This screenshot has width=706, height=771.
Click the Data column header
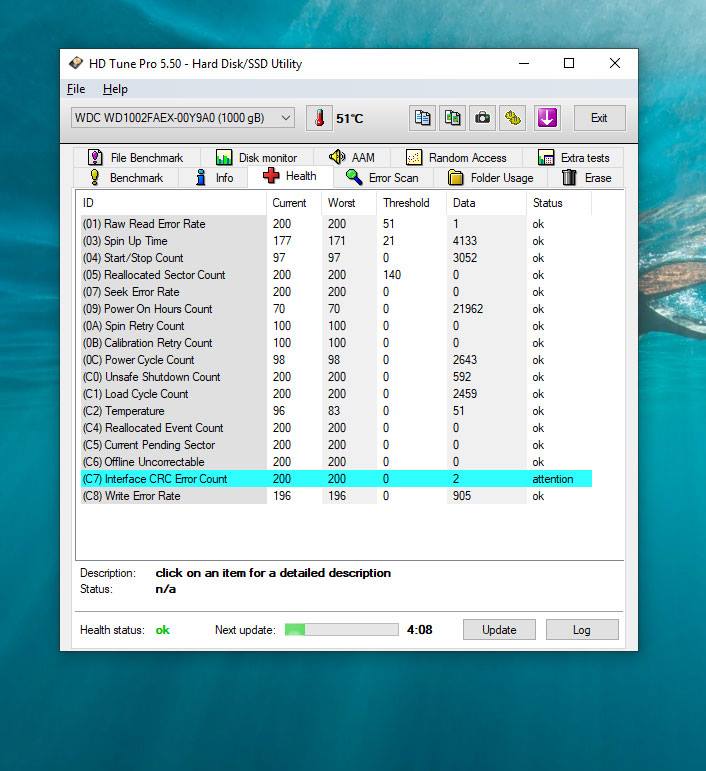click(x=486, y=203)
